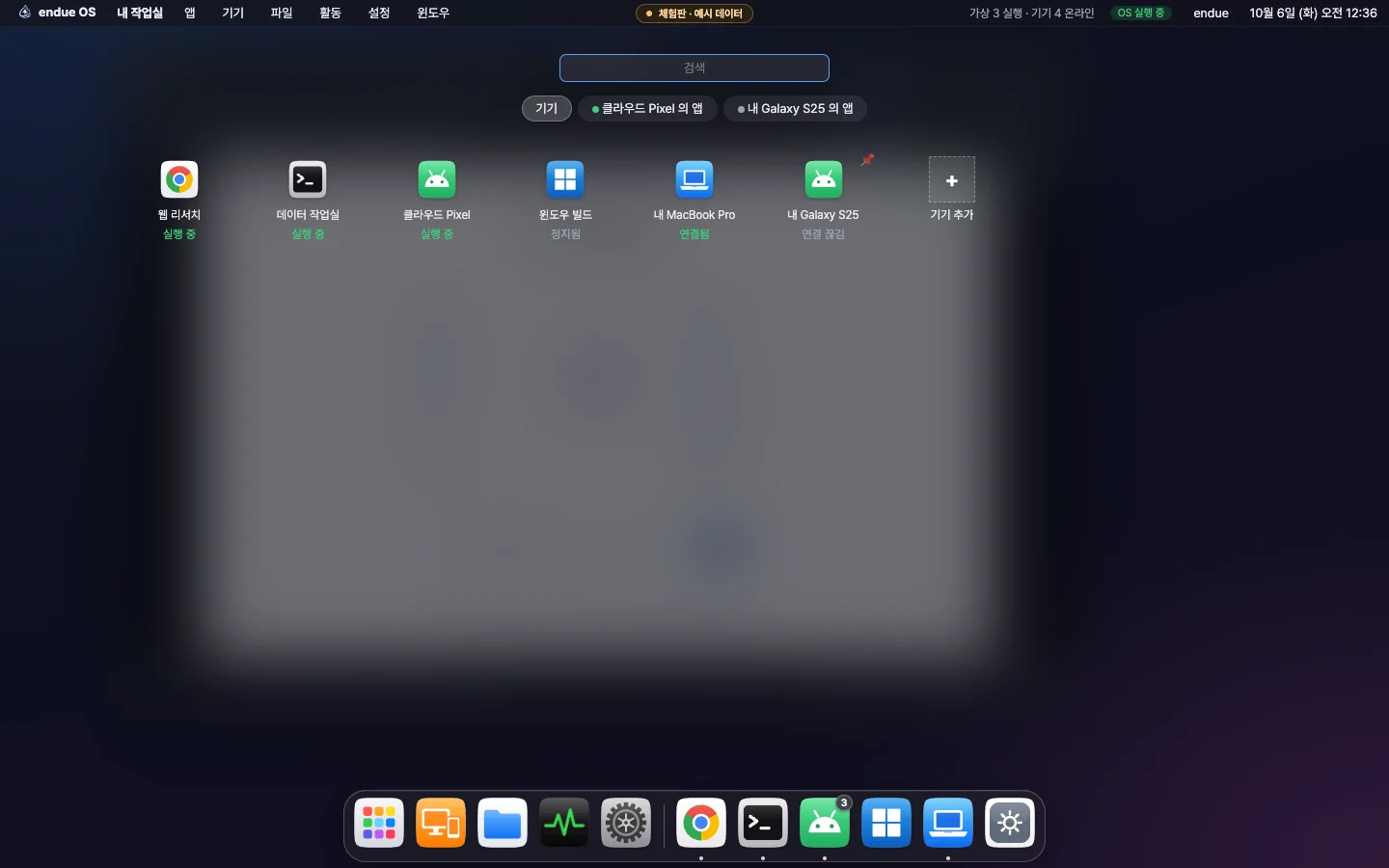
Task: Click the 연결됨 status under 내 MacBook Pro
Action: (694, 234)
